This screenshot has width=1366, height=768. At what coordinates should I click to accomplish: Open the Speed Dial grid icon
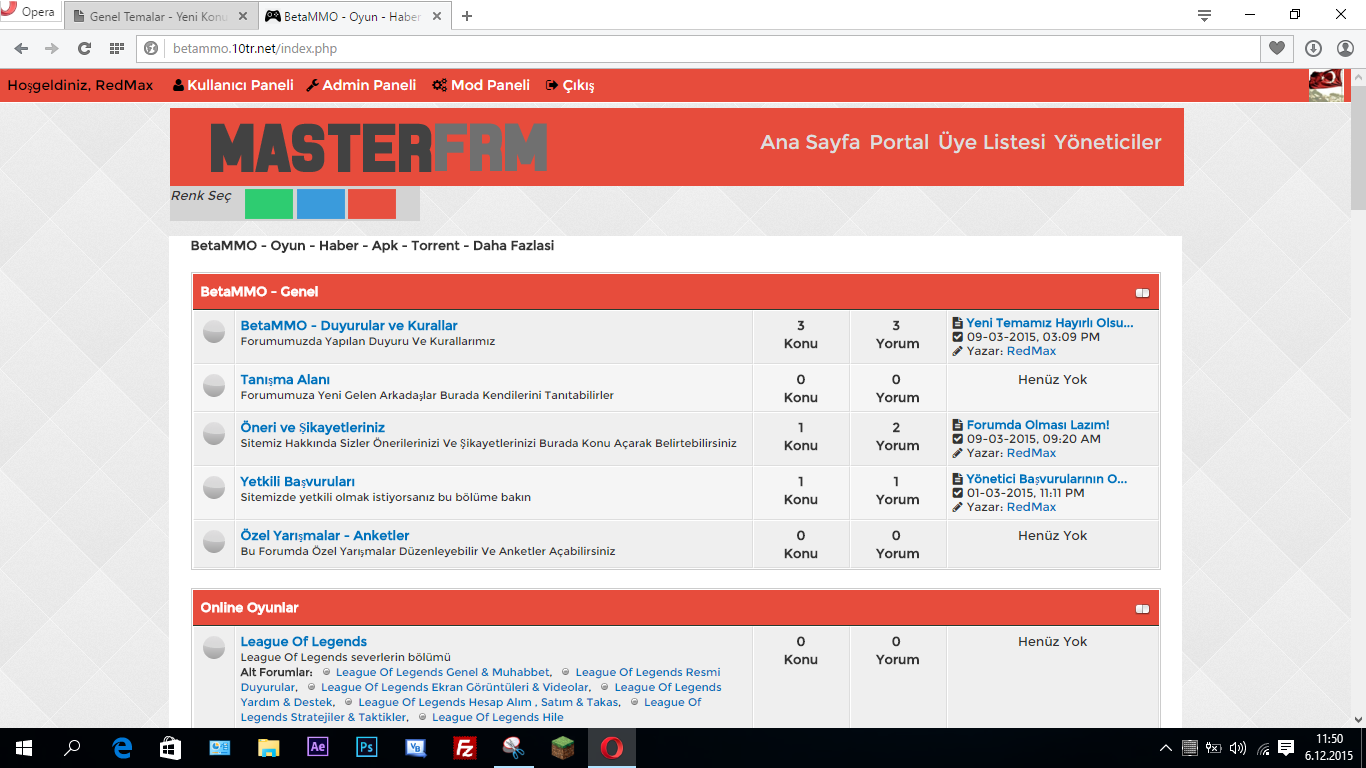tap(117, 48)
